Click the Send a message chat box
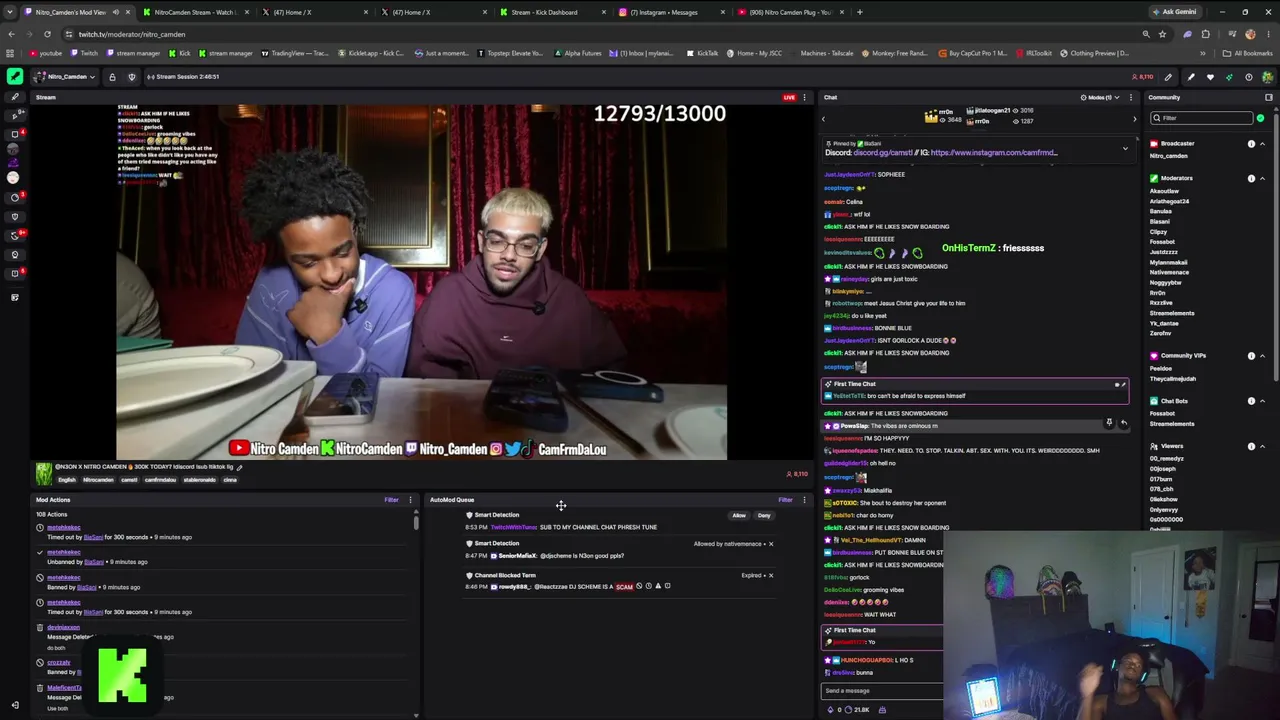This screenshot has width=1280, height=720. pos(882,691)
